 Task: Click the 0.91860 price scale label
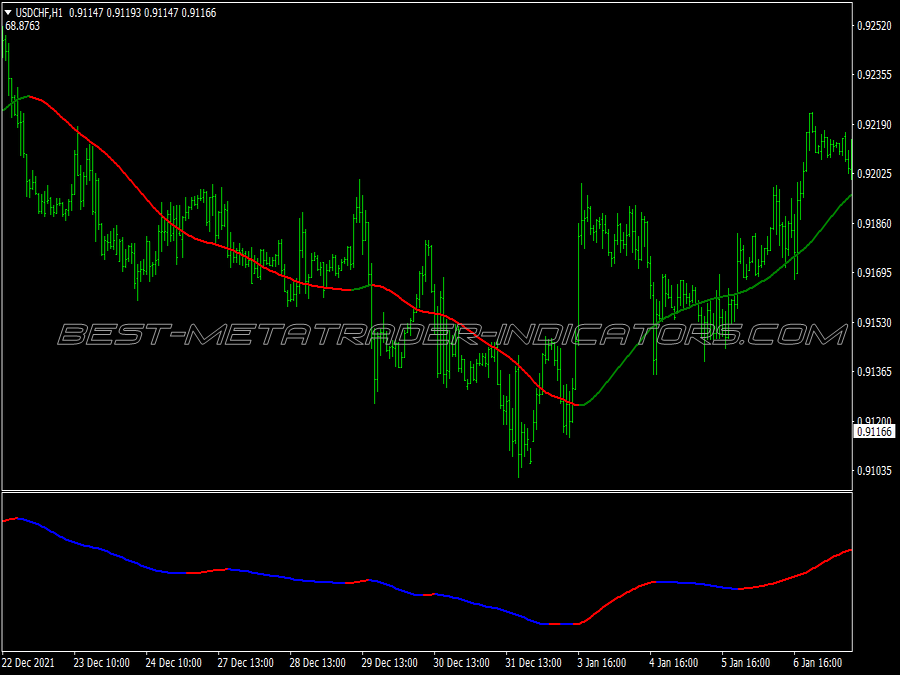(875, 224)
